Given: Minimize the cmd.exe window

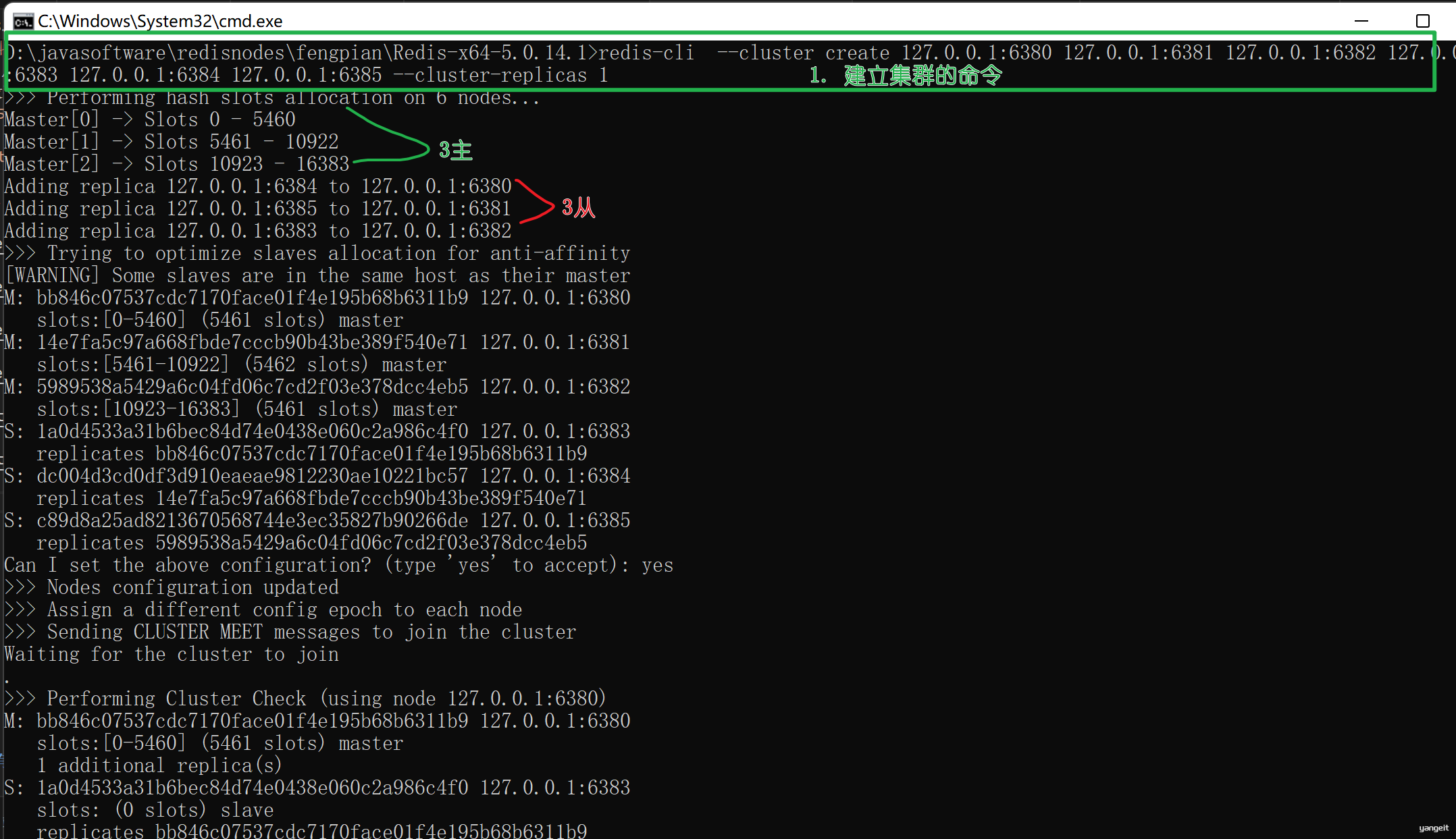Looking at the screenshot, I should pos(1361,21).
